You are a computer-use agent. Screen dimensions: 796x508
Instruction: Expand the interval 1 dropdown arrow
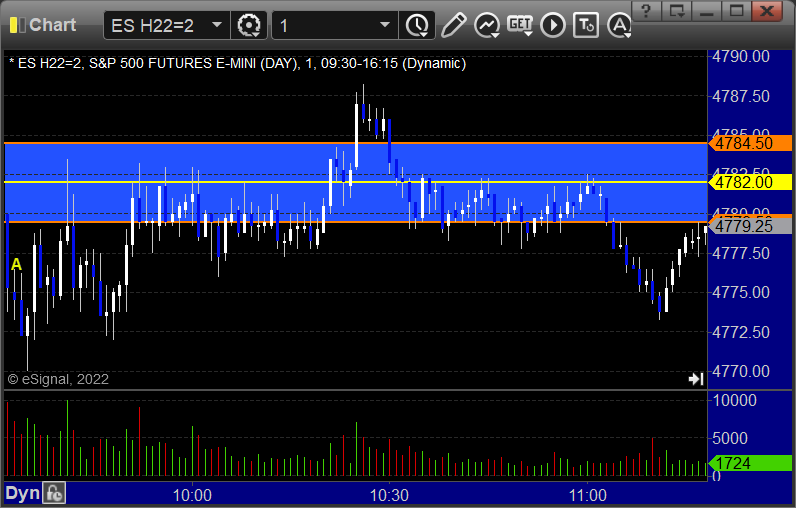point(385,25)
